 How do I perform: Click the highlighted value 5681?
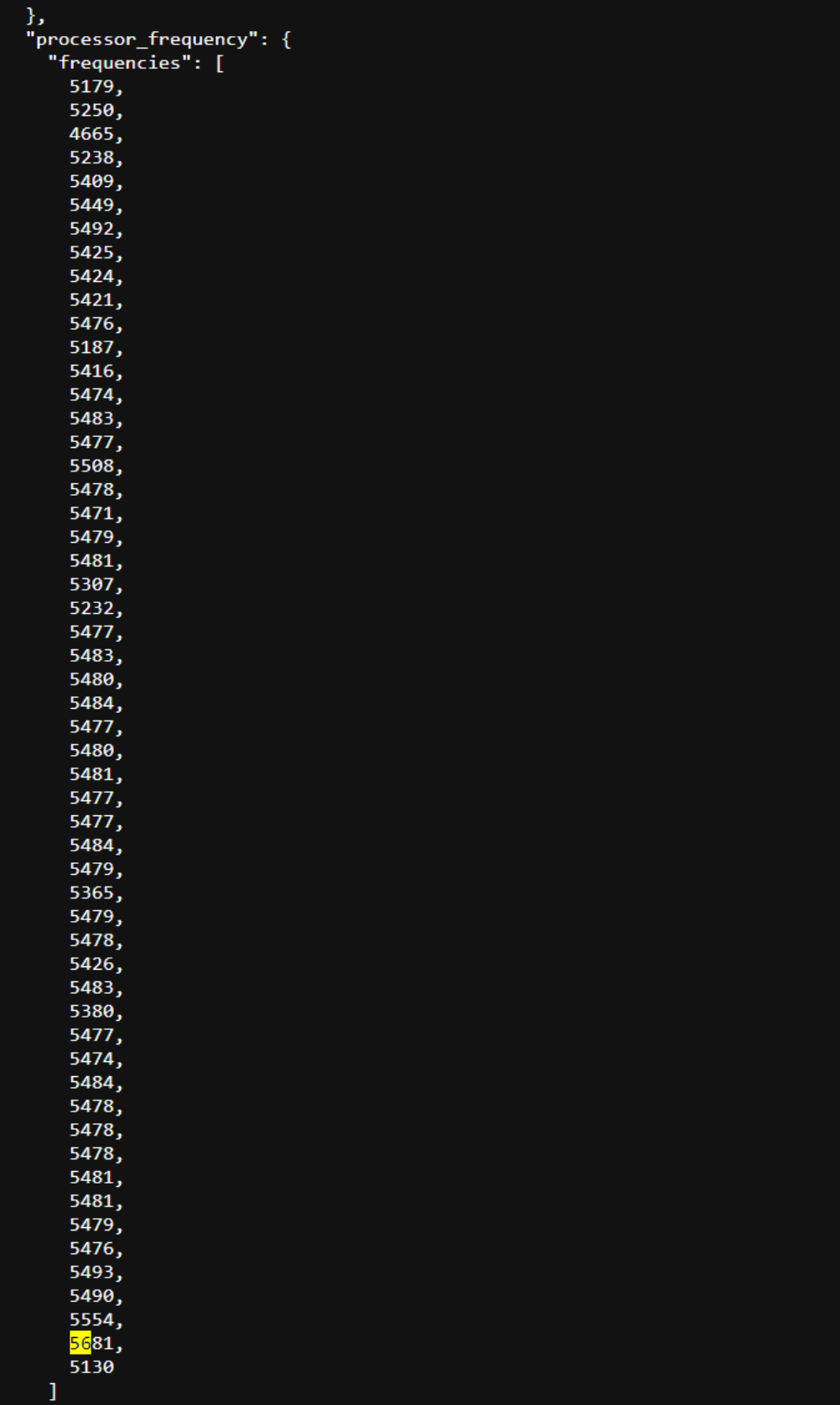tap(91, 1343)
